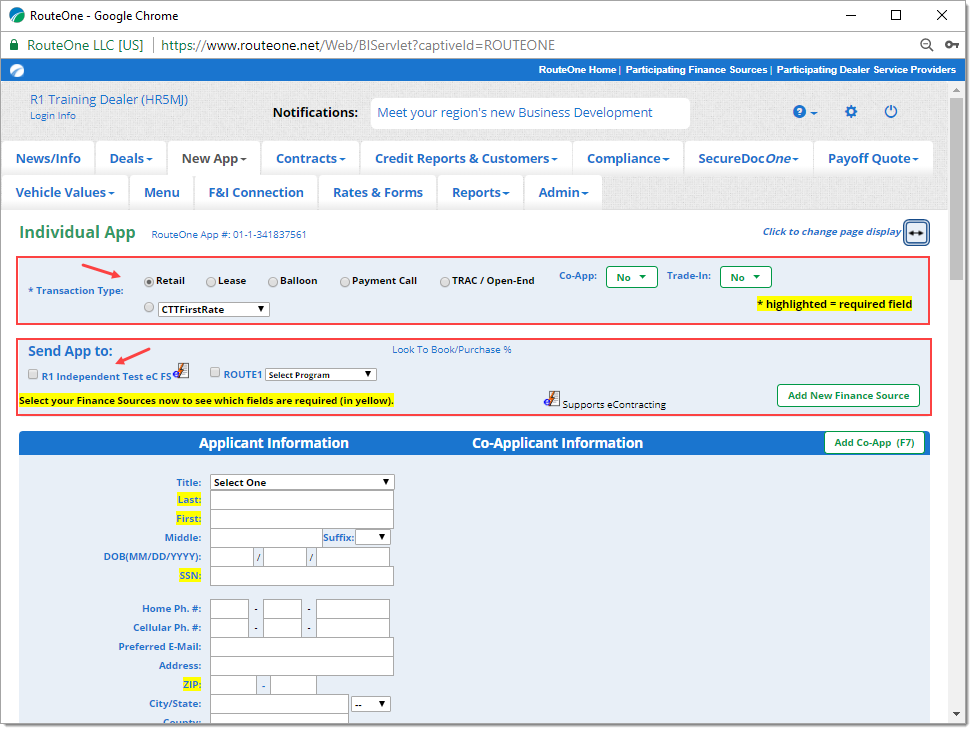Open Credit Reports & Customers menu
This screenshot has height=731, width=973.
click(466, 158)
